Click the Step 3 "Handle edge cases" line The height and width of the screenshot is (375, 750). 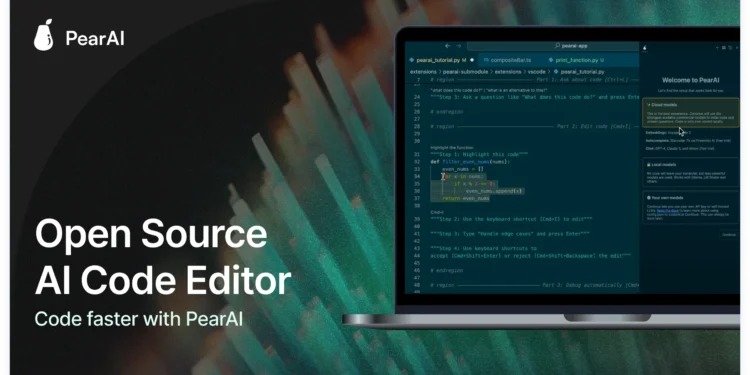(510, 233)
